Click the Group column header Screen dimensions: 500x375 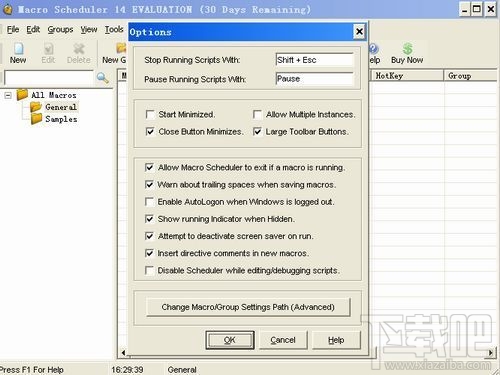pyautogui.click(x=471, y=76)
